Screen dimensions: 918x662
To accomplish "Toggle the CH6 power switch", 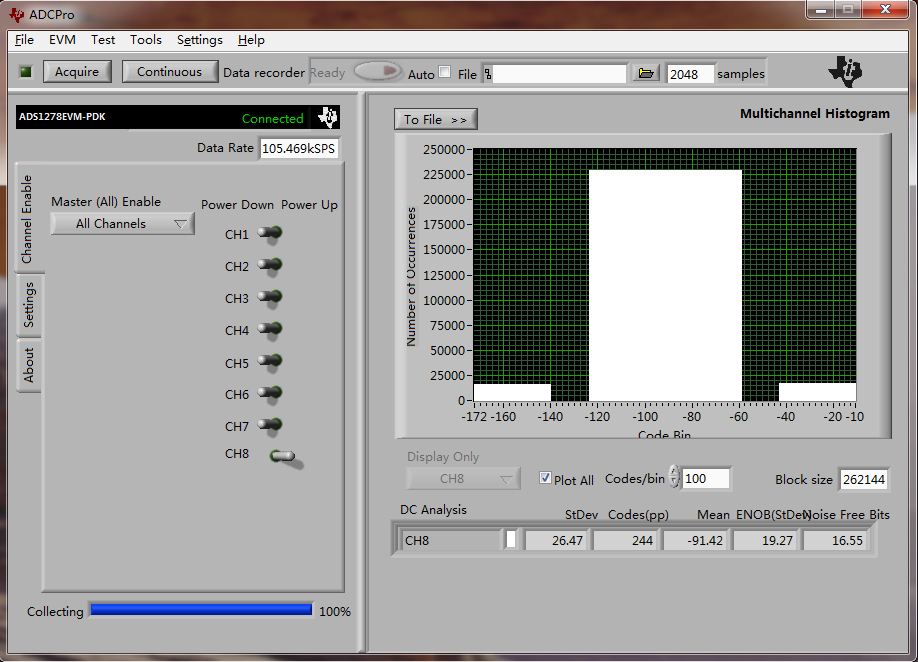I will click(270, 394).
